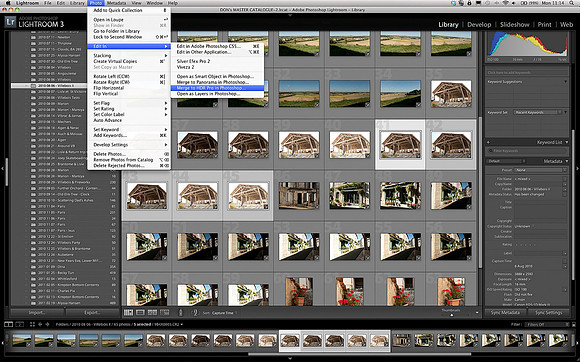580x362 pixels.
Task: Switch to the Develop module
Action: [479, 25]
